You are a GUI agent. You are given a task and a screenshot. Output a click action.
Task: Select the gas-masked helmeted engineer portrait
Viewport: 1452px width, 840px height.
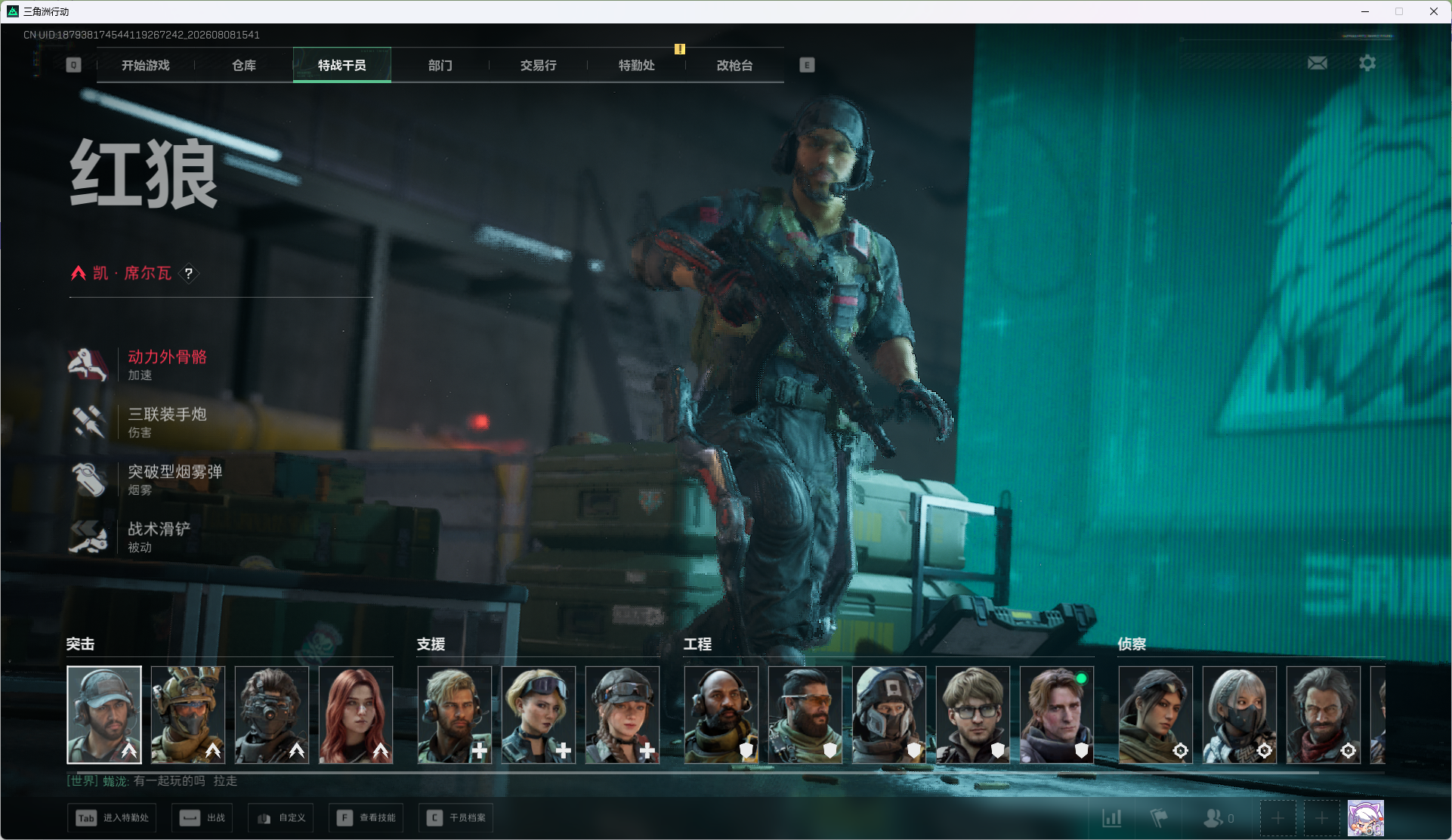(889, 715)
